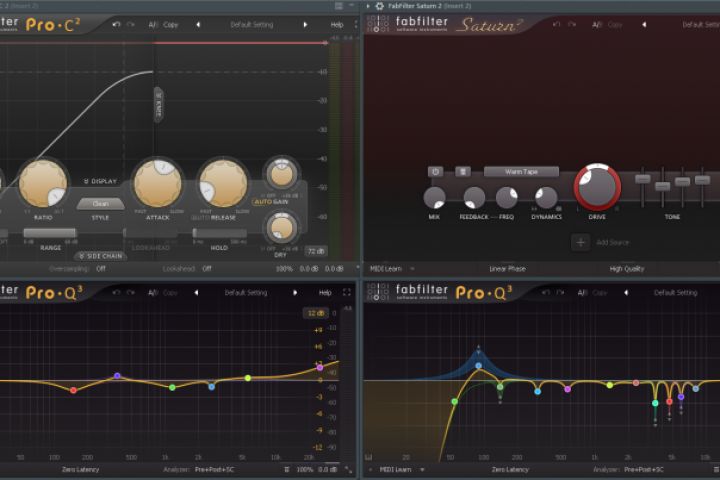Click redo arrow in Saturn 2 header
Screen dimensions: 720x480
coord(572,24)
